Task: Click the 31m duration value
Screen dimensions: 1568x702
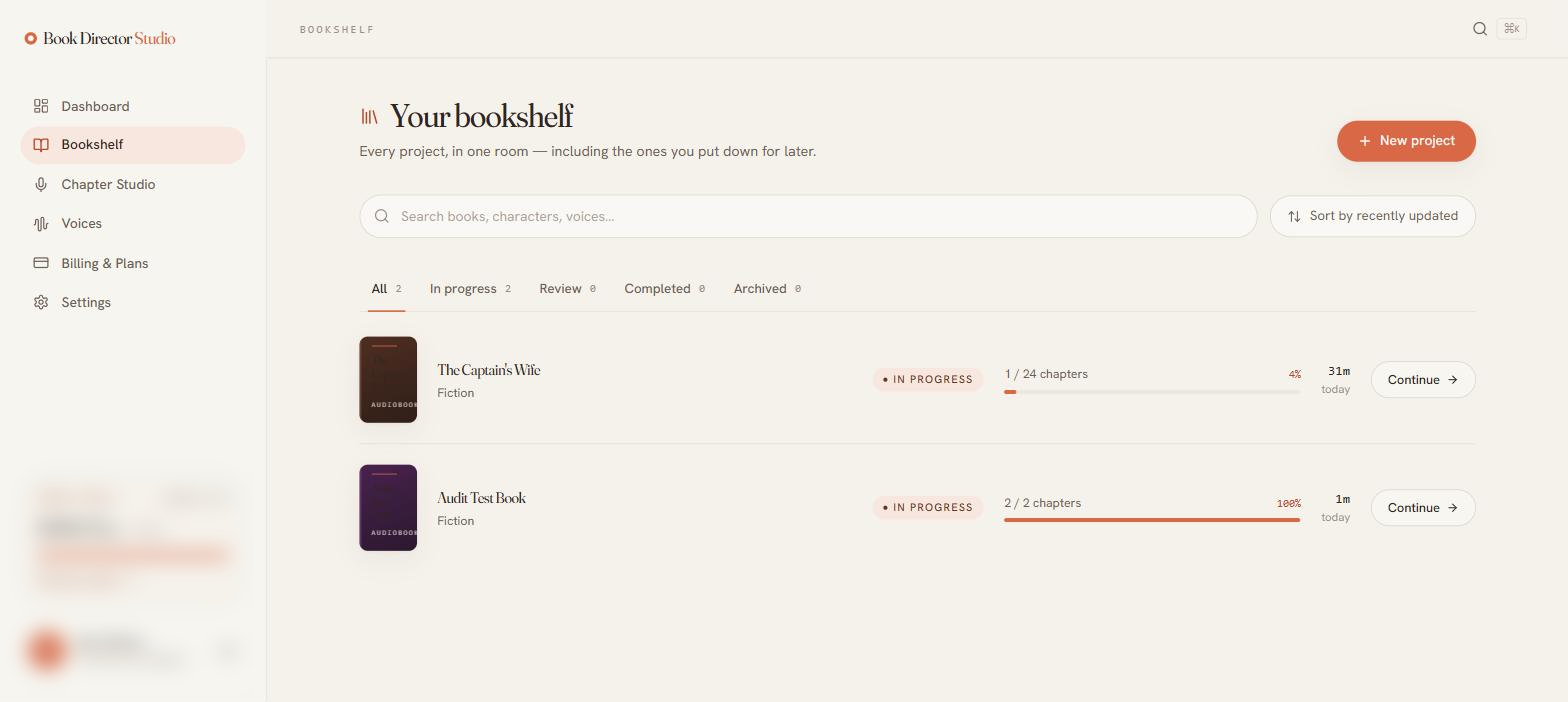Action: 1338,371
